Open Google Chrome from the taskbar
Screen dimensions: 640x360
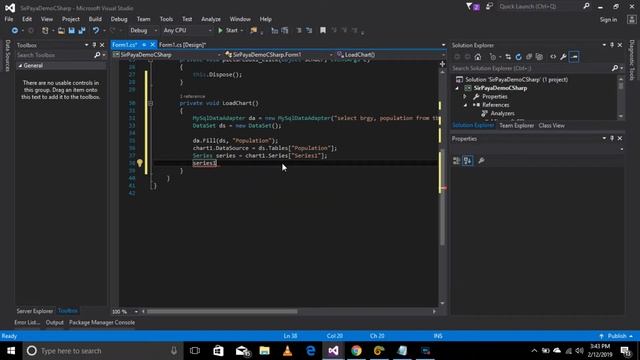click(356, 351)
